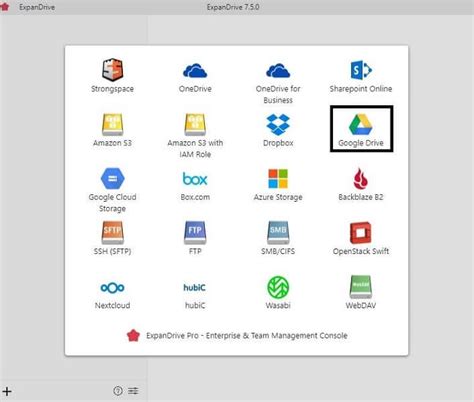
Task: Click the Dropbox icon
Action: [x=278, y=125]
